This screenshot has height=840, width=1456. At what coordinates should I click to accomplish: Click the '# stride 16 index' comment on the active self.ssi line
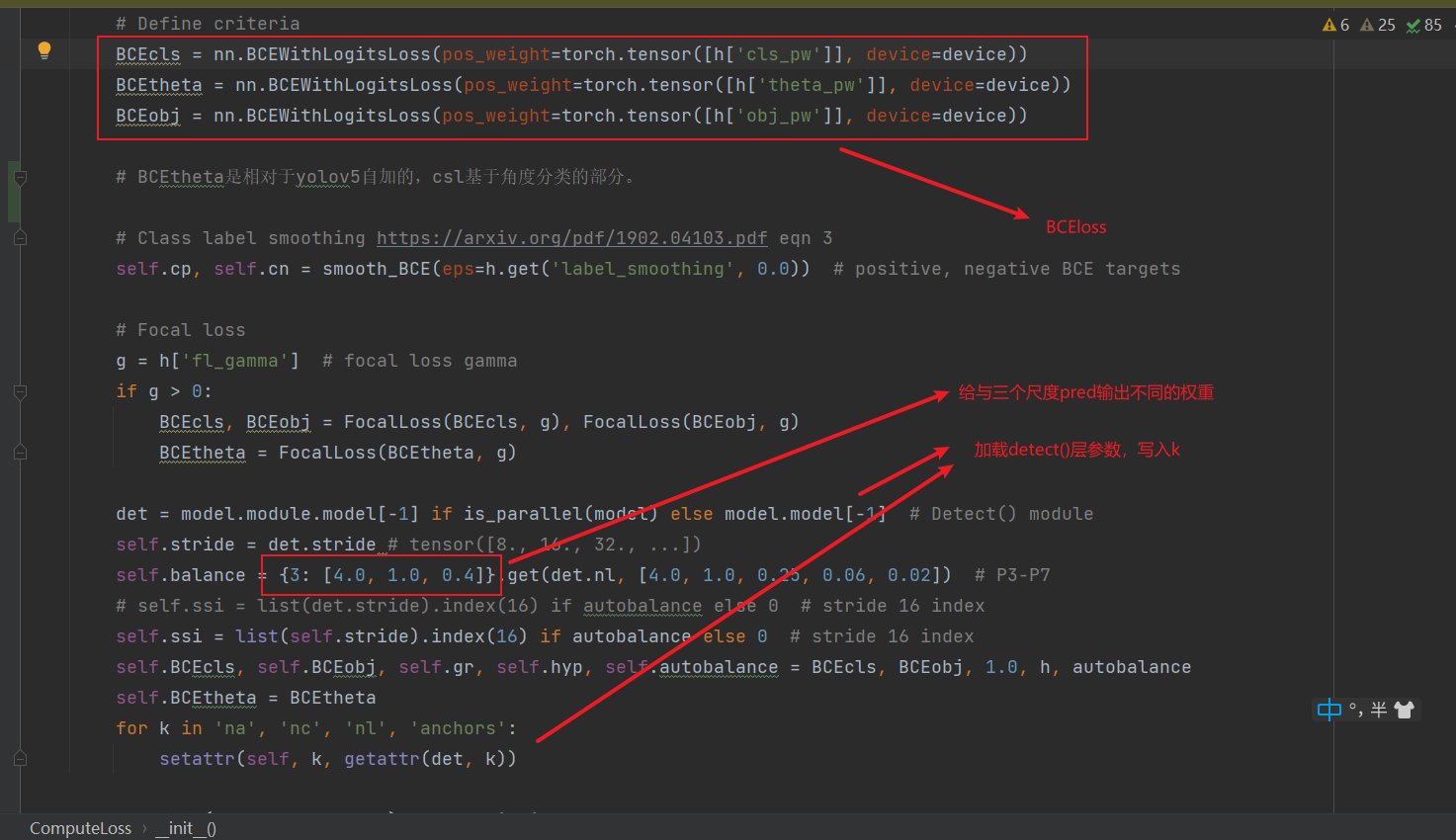(882, 636)
